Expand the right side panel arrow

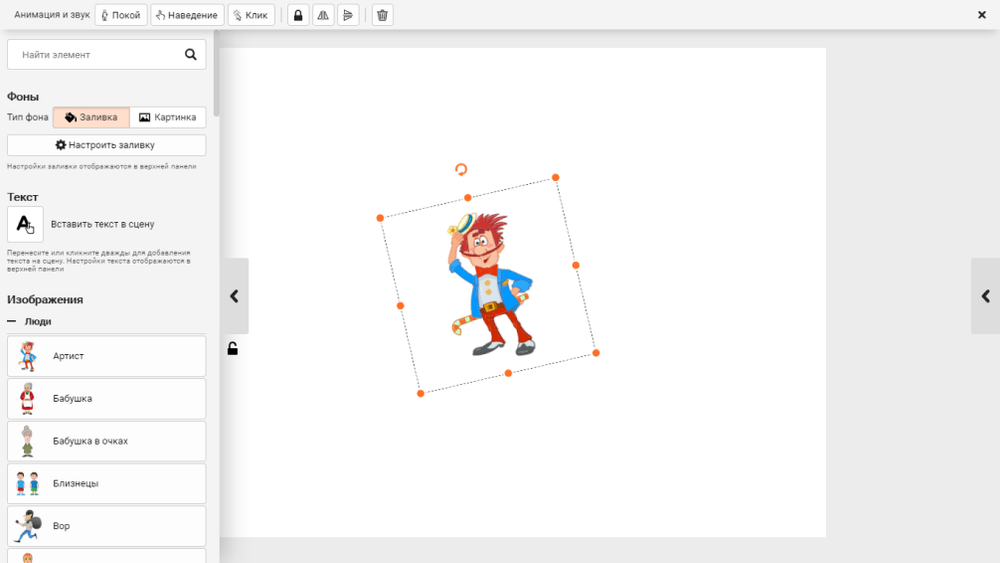(x=985, y=296)
